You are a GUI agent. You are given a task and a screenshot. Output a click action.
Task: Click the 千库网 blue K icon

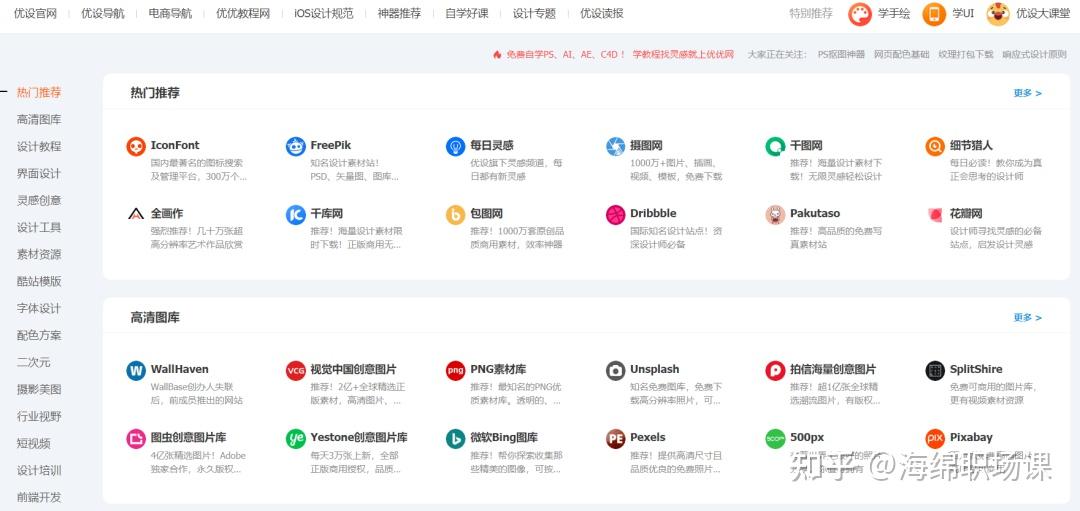pyautogui.click(x=295, y=214)
